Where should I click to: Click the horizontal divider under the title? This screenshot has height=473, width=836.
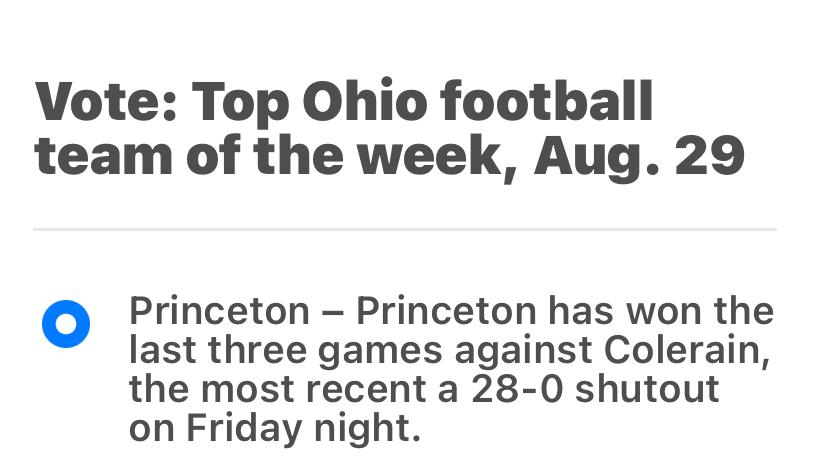coord(405,229)
